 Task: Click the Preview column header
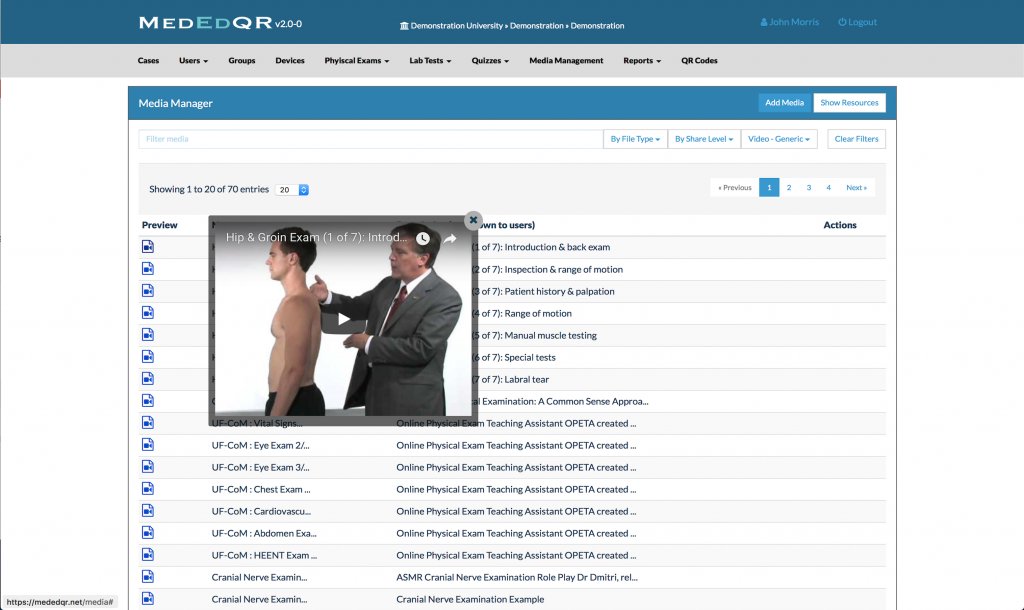pyautogui.click(x=159, y=225)
